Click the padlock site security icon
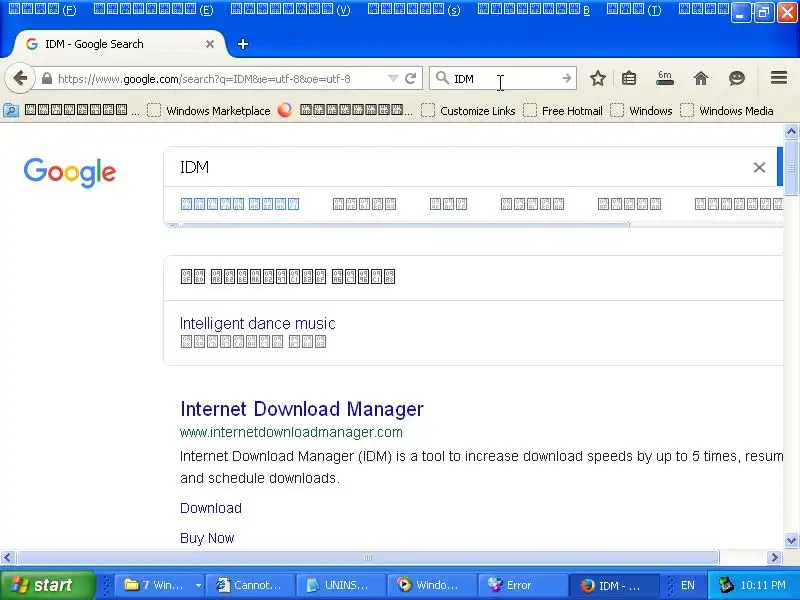The width and height of the screenshot is (800, 600). 46,79
